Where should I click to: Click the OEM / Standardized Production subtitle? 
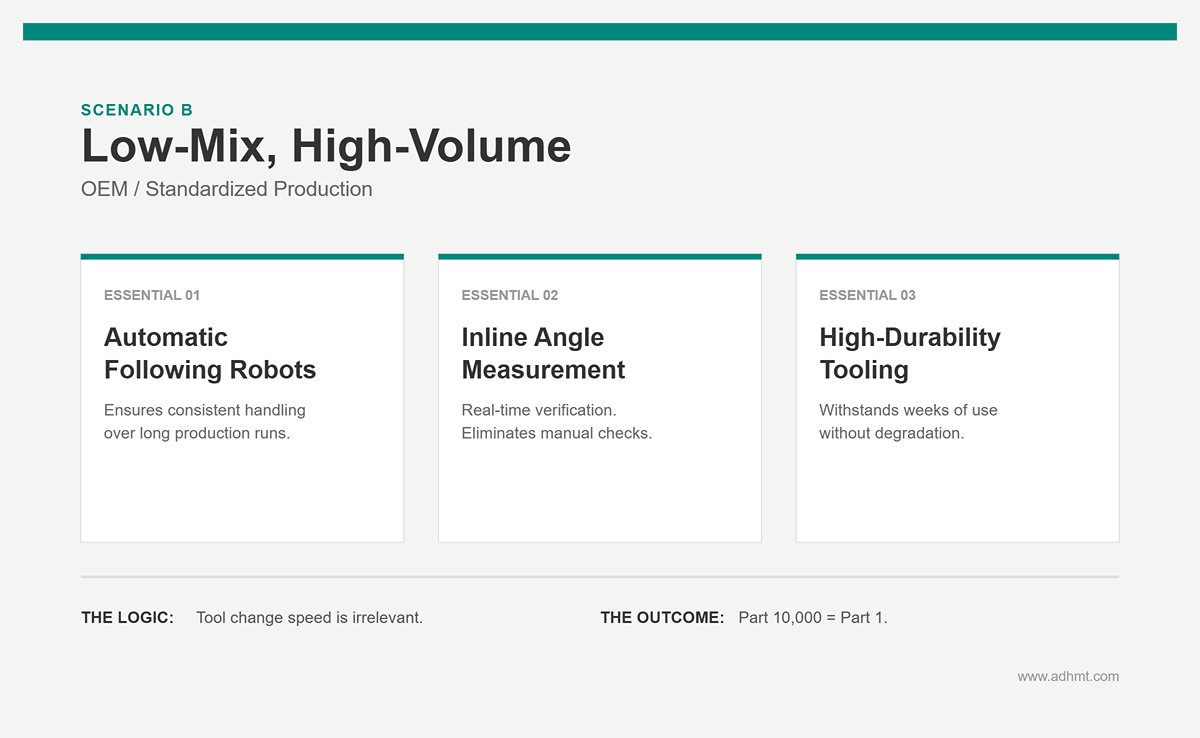tap(226, 189)
